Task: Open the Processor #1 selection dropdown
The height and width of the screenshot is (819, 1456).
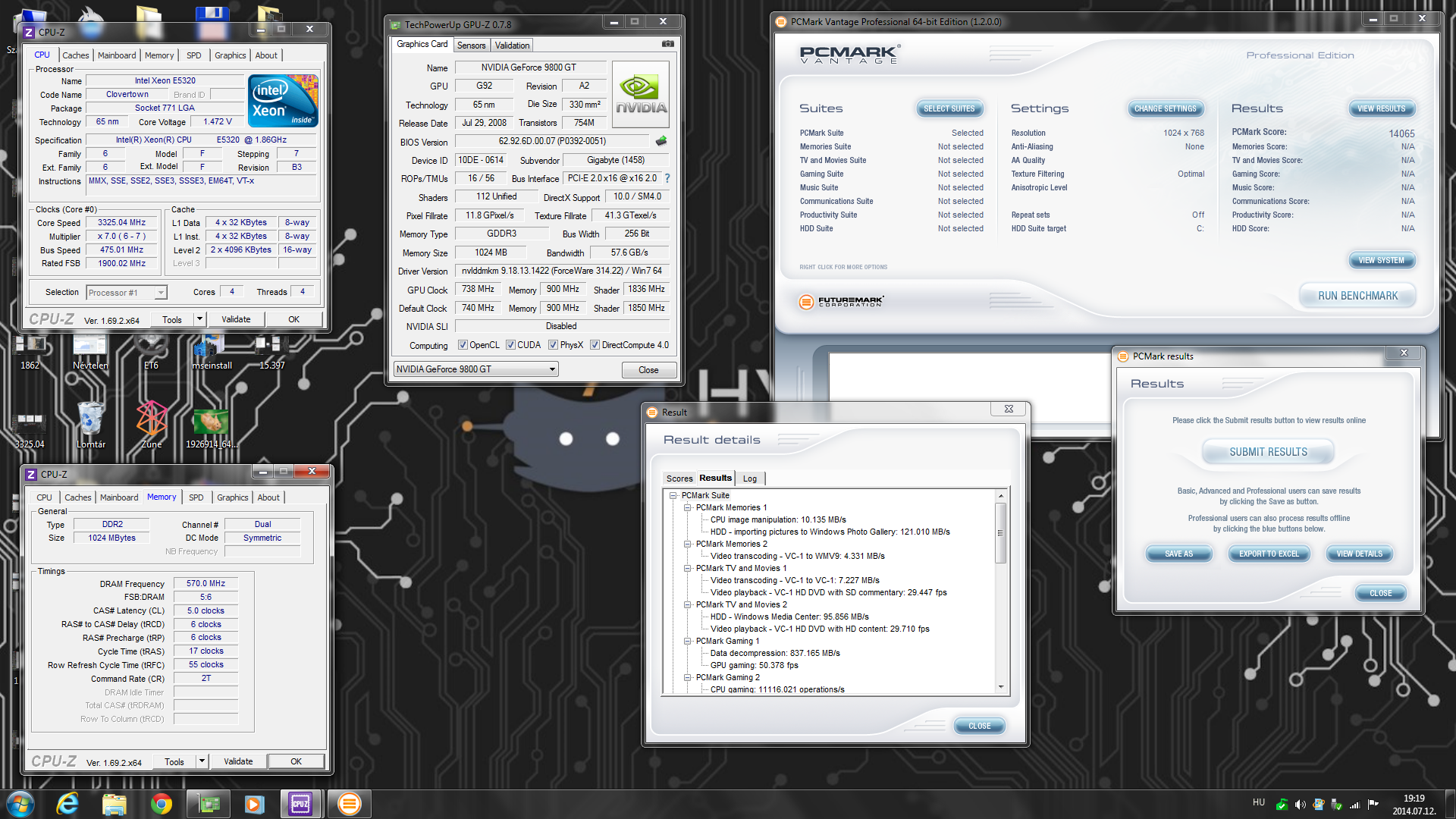Action: pyautogui.click(x=127, y=293)
